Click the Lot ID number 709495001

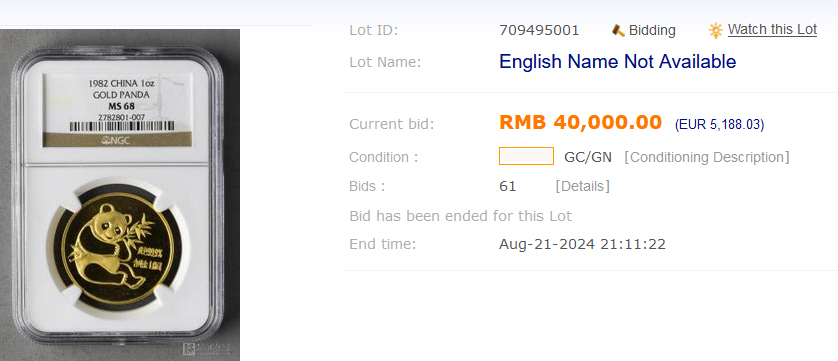539,30
